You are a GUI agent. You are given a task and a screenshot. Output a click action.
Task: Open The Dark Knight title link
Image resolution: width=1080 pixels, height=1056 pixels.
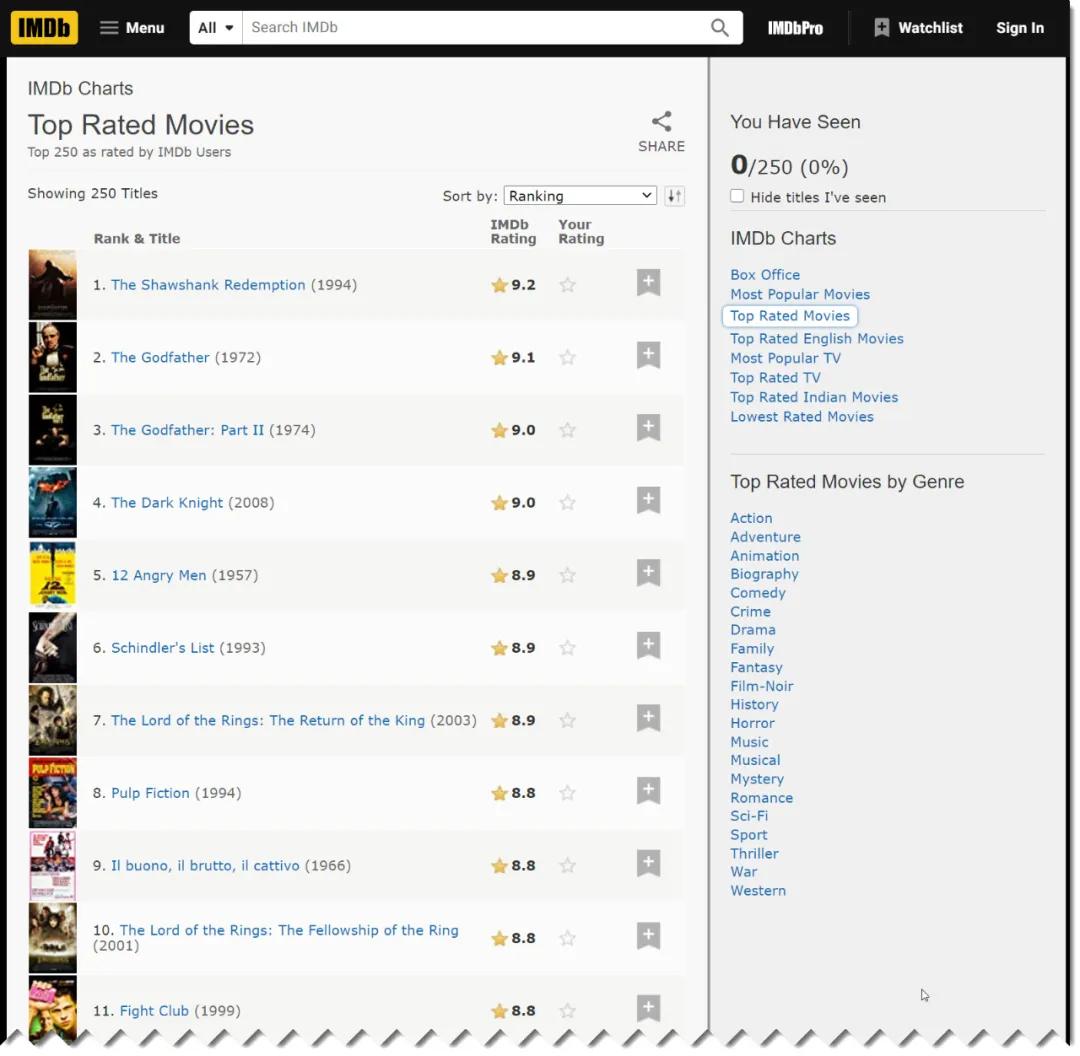coord(167,503)
